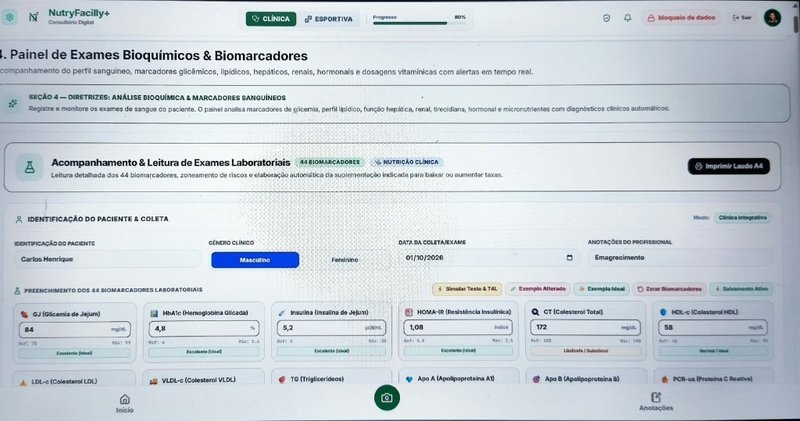This screenshot has height=421, width=800.
Task: Select Feminino gender option
Action: click(345, 260)
